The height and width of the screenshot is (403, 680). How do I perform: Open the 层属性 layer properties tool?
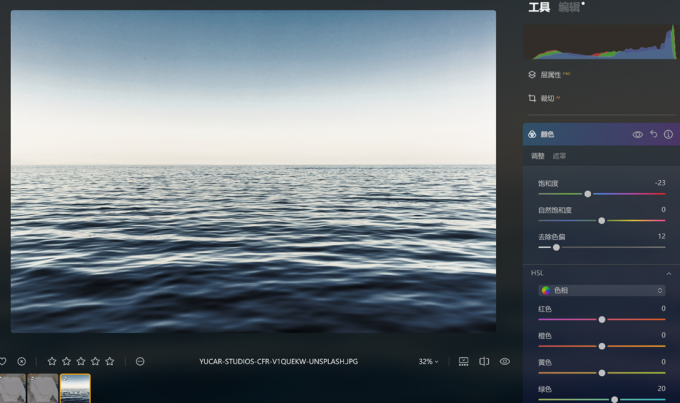550,74
